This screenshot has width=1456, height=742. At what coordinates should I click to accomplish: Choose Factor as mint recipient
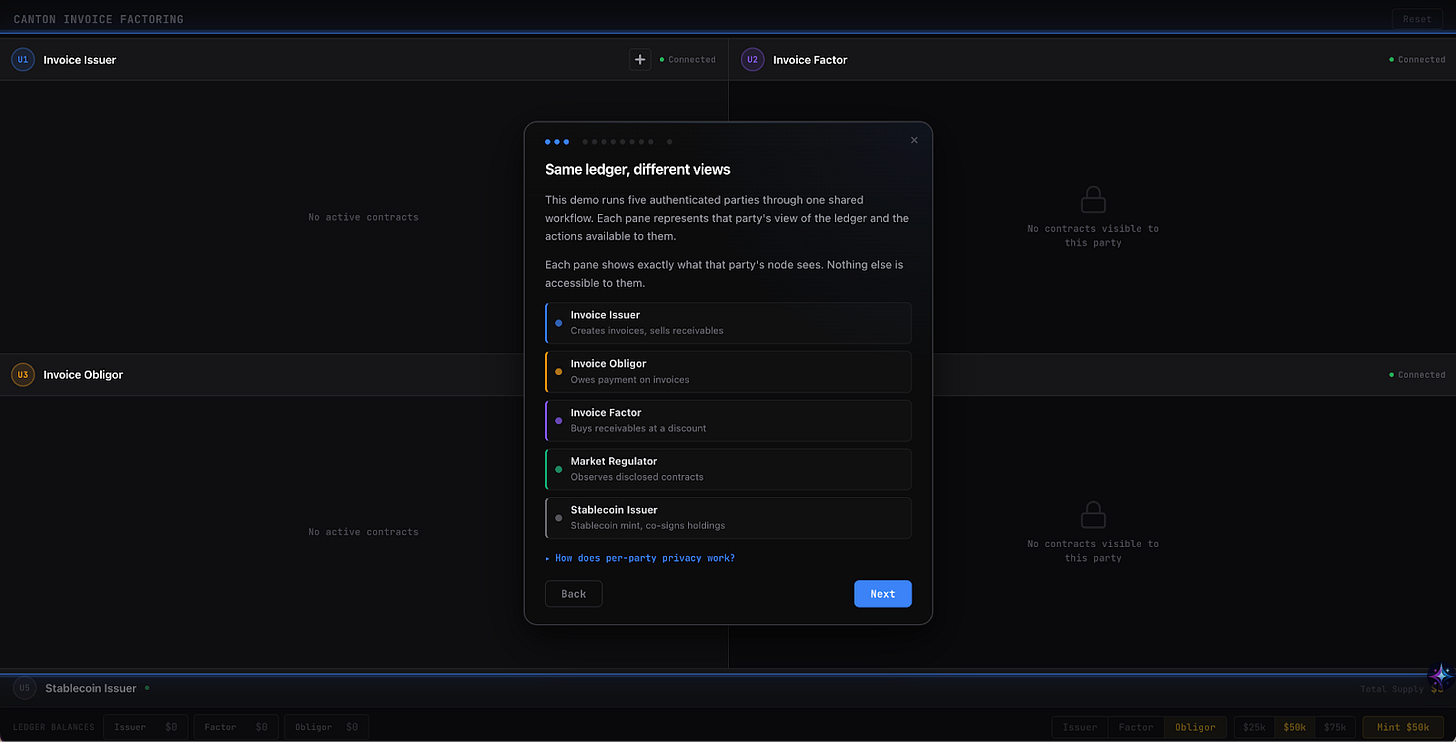(1136, 727)
